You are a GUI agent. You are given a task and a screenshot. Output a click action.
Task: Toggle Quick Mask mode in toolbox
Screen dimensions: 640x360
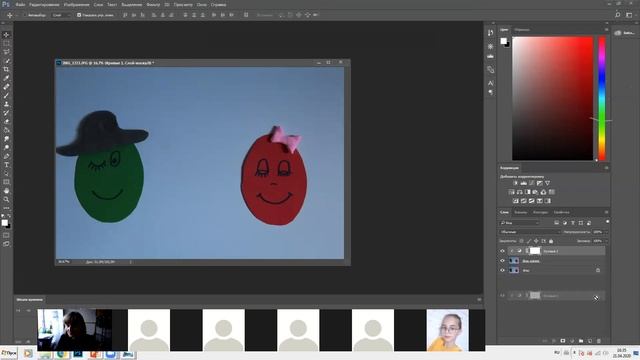point(6,235)
